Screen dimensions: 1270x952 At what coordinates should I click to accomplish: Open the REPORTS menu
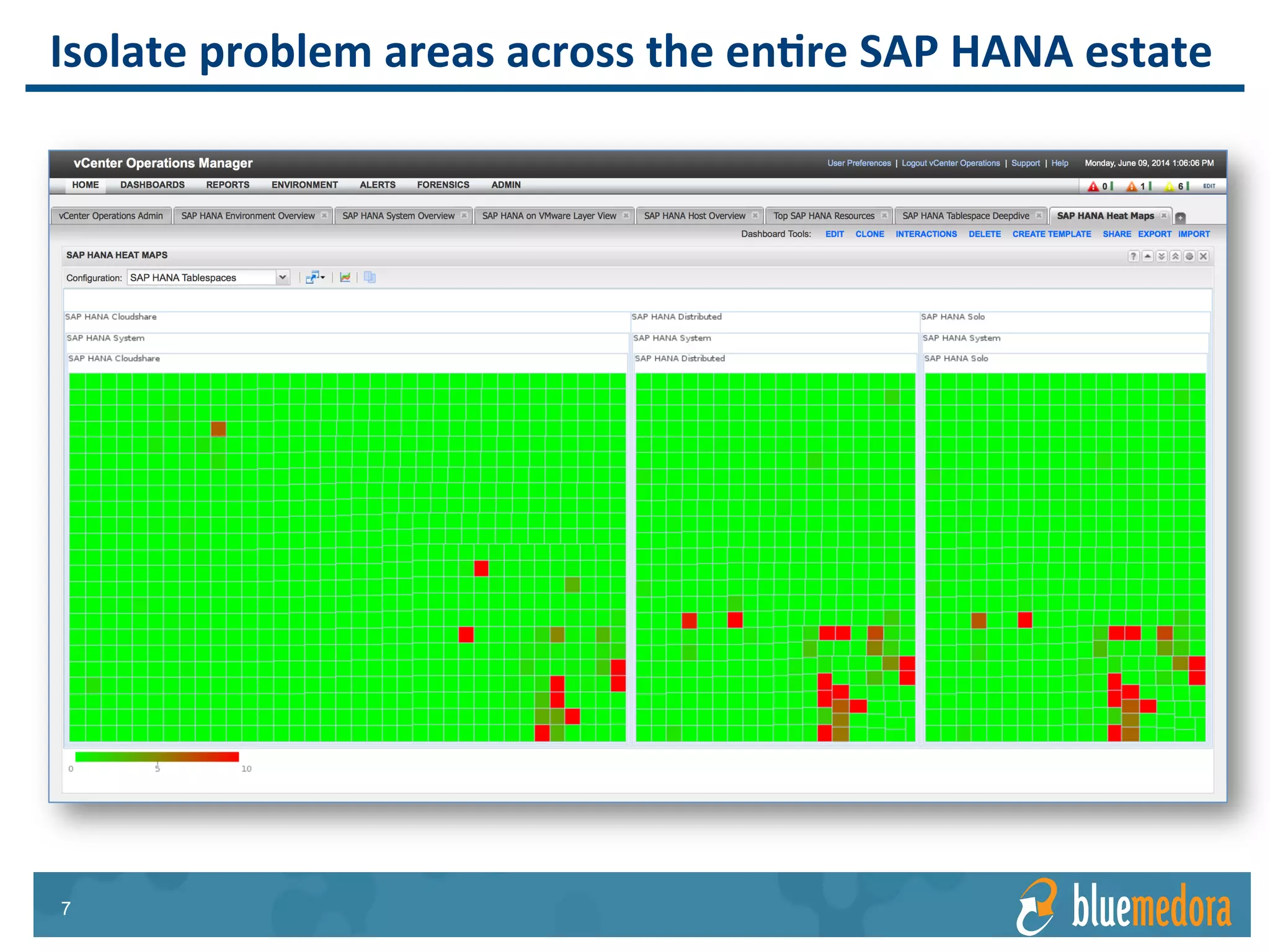point(228,185)
